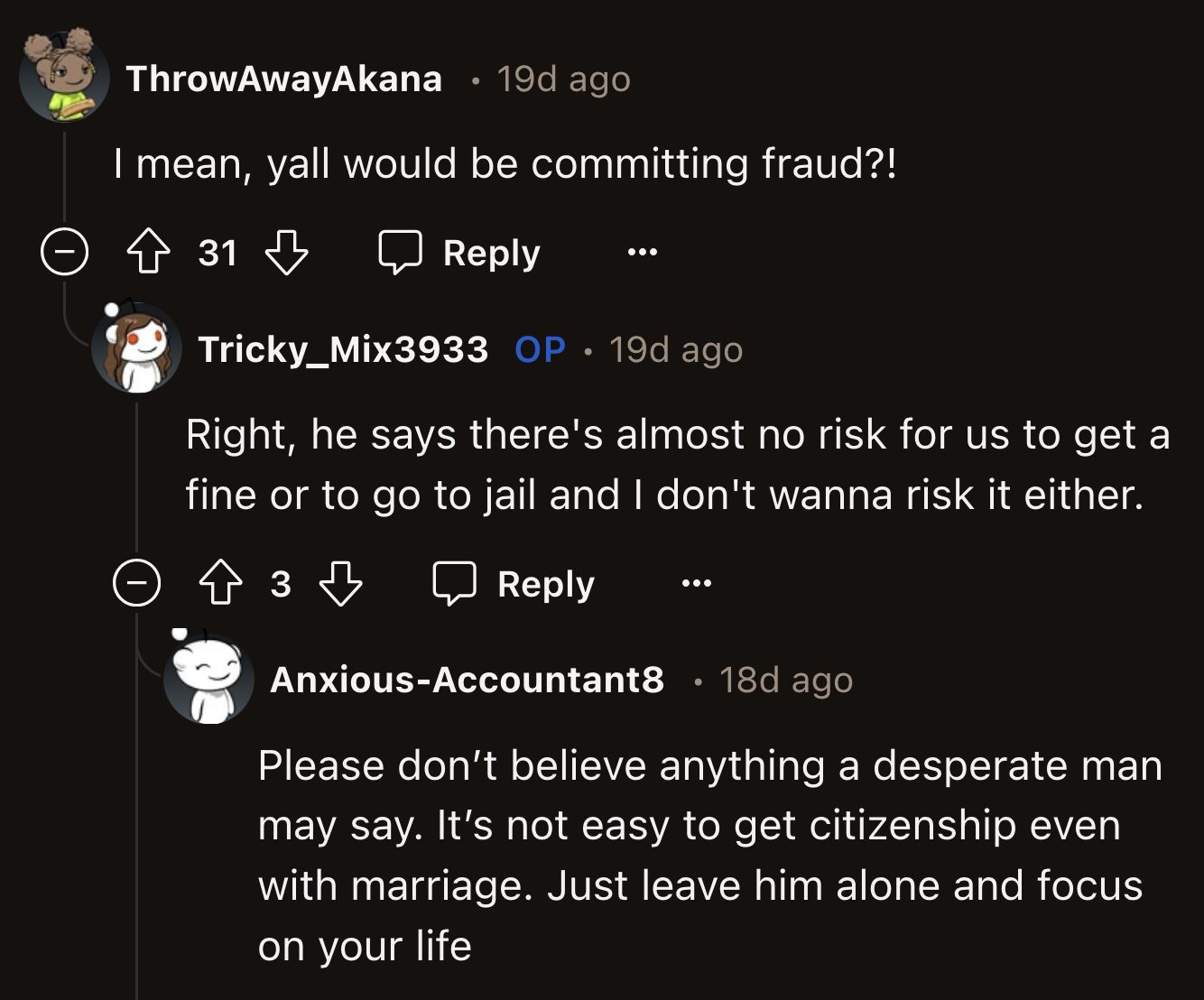Open the three-dot menu on the OP reply

(x=696, y=584)
